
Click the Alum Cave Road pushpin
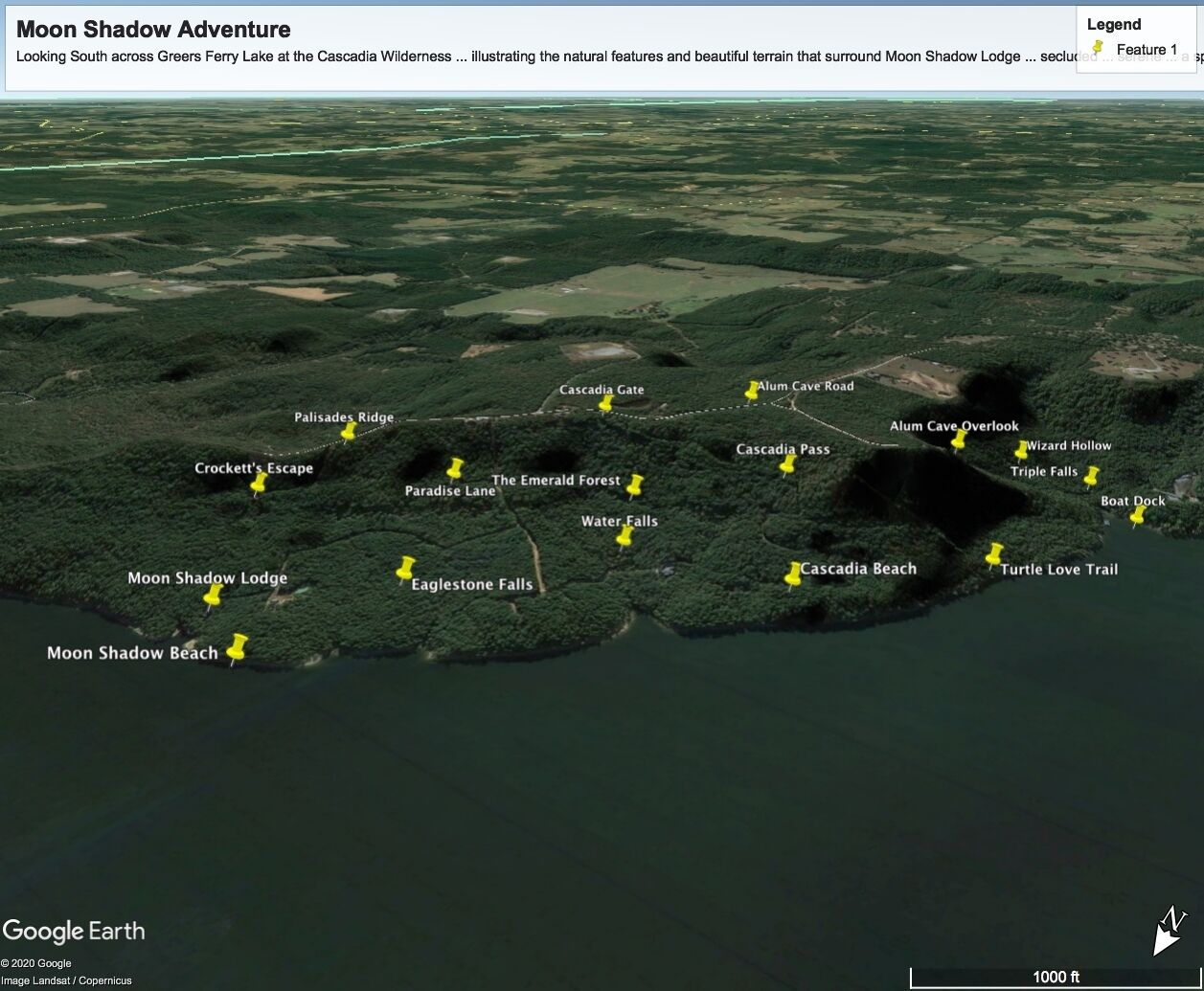click(753, 390)
